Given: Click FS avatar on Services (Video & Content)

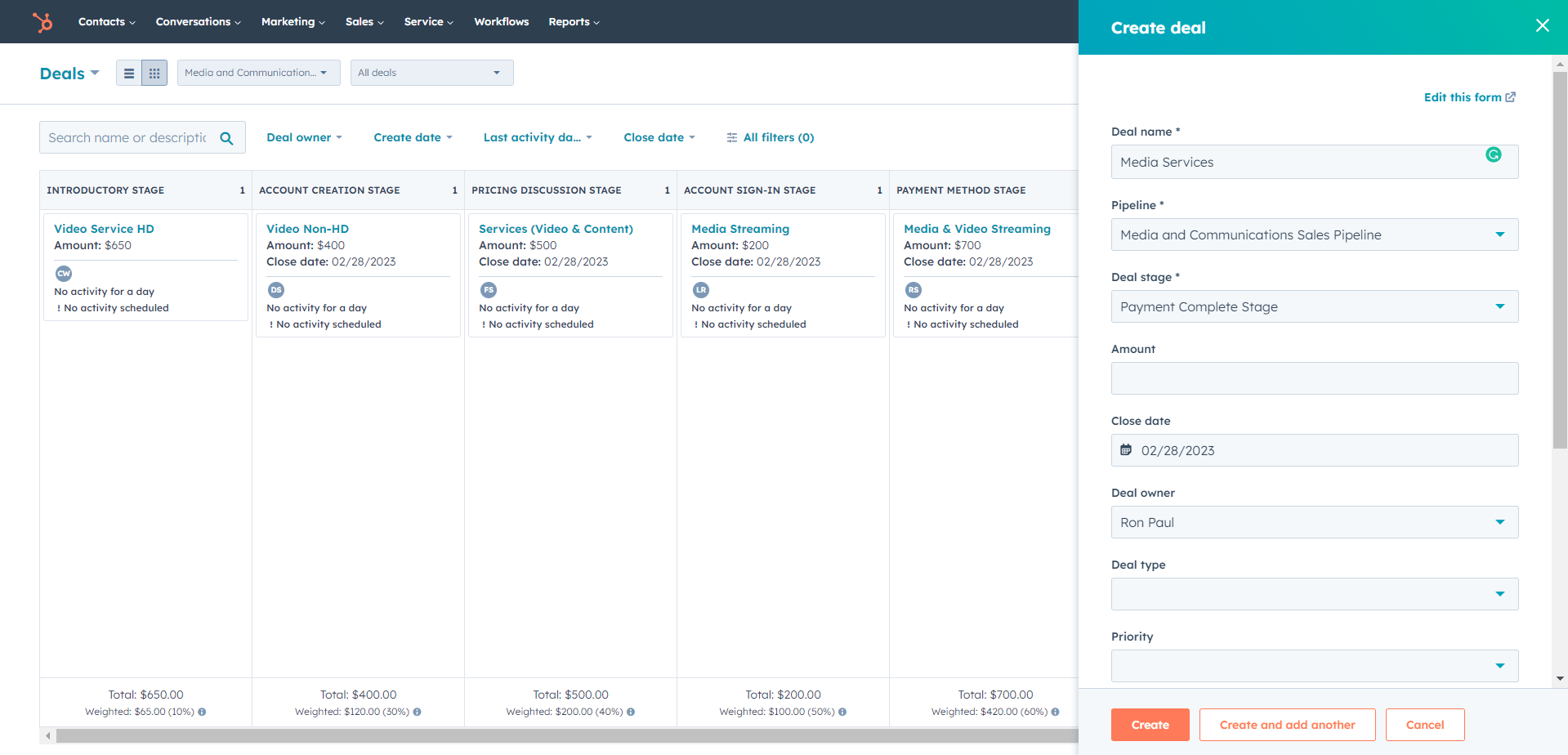Looking at the screenshot, I should (x=489, y=290).
